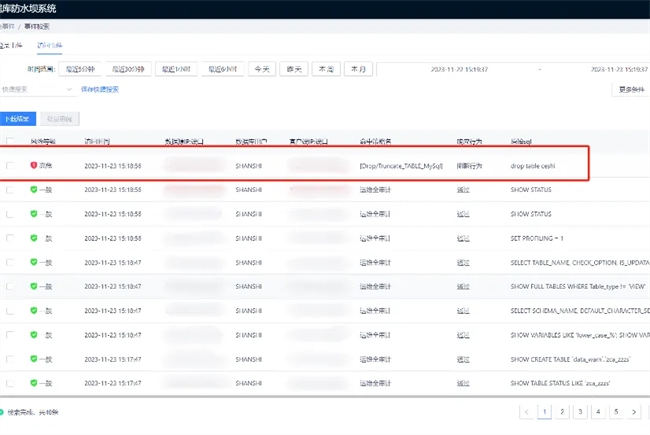Screen dimensions: 650x435
Task: Open the 更多条件 more conditions button
Action: tap(631, 90)
